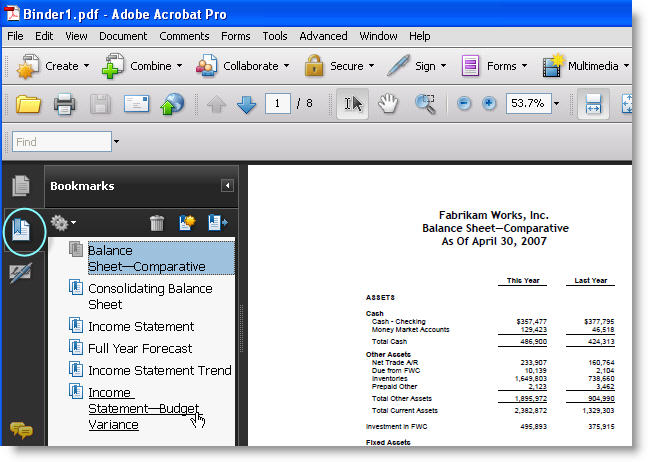Image resolution: width=648 pixels, height=462 pixels.
Task: Click the Create PDF icon
Action: point(28,66)
